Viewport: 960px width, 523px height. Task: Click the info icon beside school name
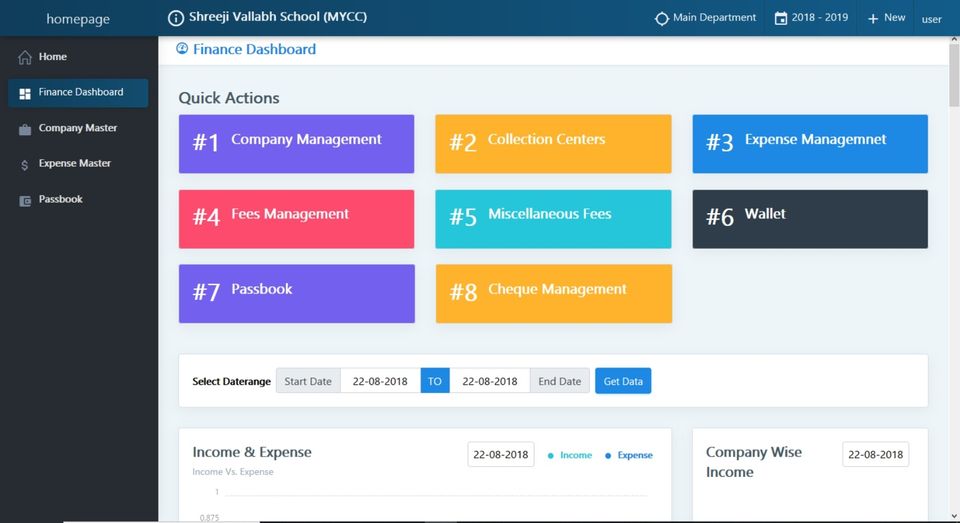coord(176,18)
